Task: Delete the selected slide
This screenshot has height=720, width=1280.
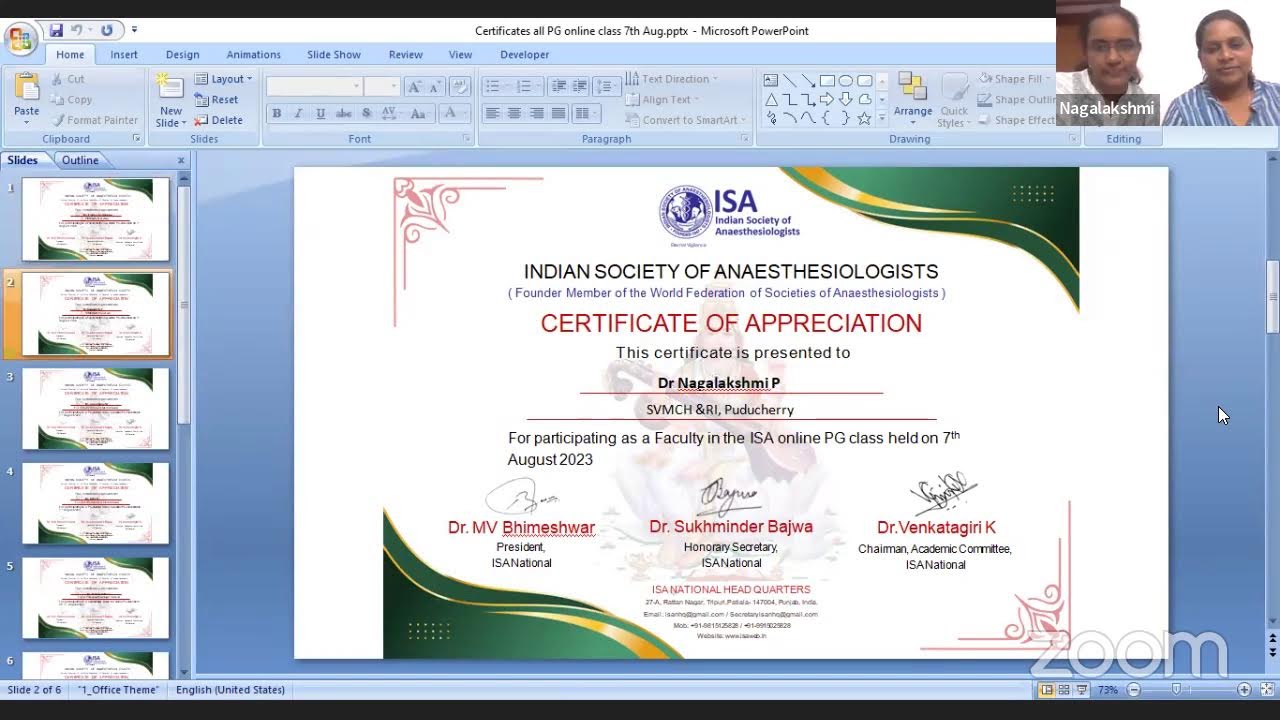Action: coord(219,120)
